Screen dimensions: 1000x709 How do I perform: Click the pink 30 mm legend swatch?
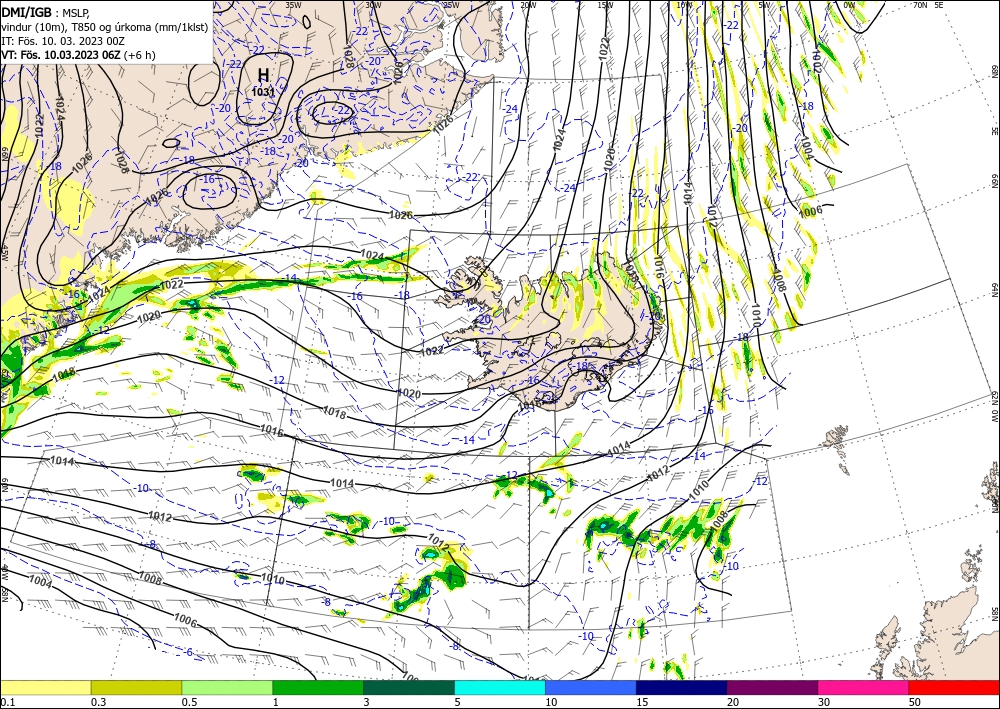click(864, 687)
